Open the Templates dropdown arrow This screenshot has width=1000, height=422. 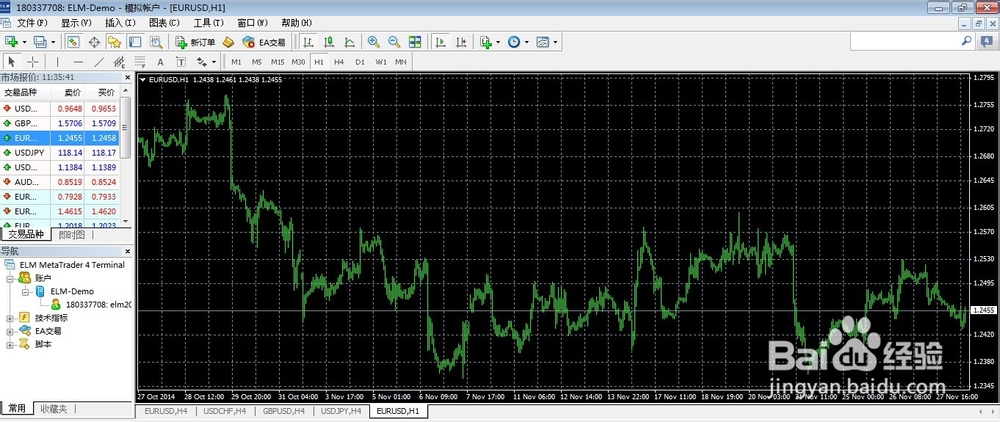point(555,42)
